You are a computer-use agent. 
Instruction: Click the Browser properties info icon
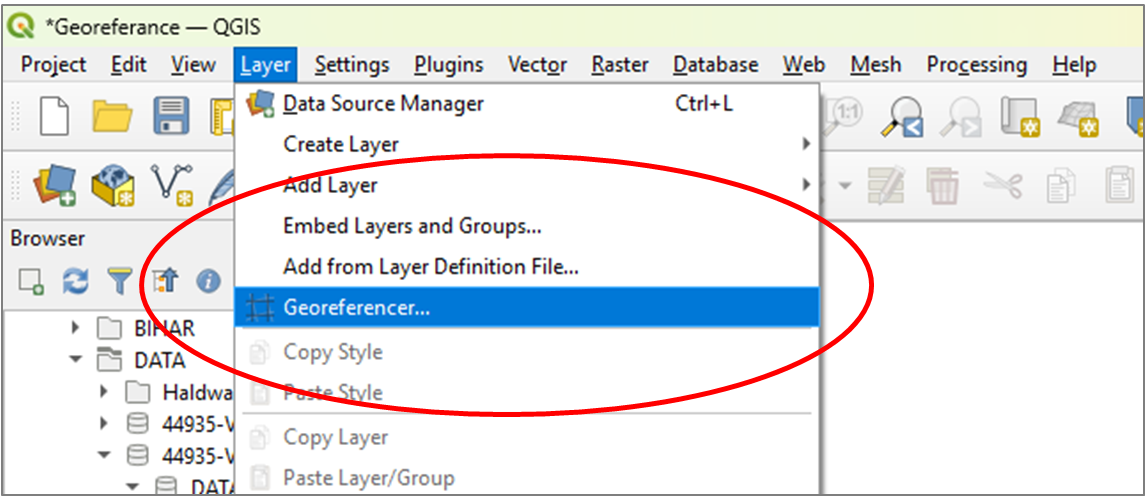pos(209,281)
